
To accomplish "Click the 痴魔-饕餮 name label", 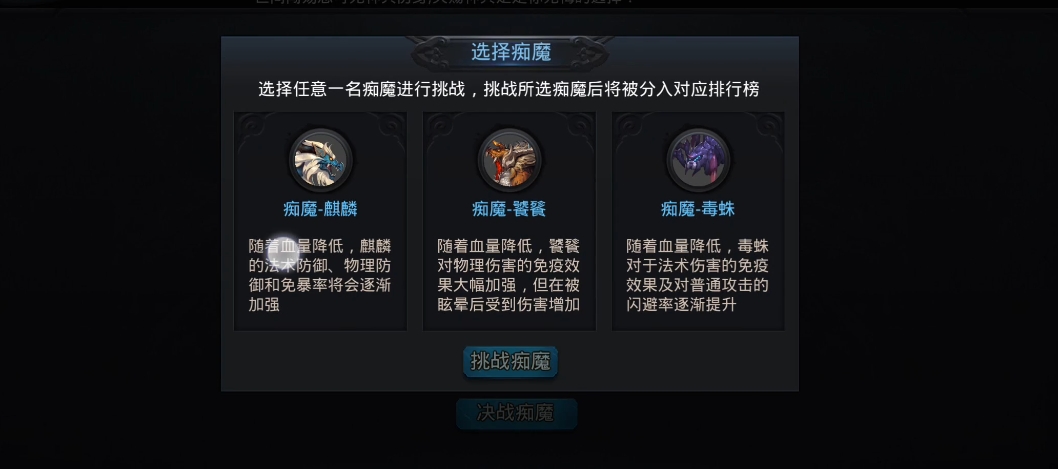I will pos(509,209).
